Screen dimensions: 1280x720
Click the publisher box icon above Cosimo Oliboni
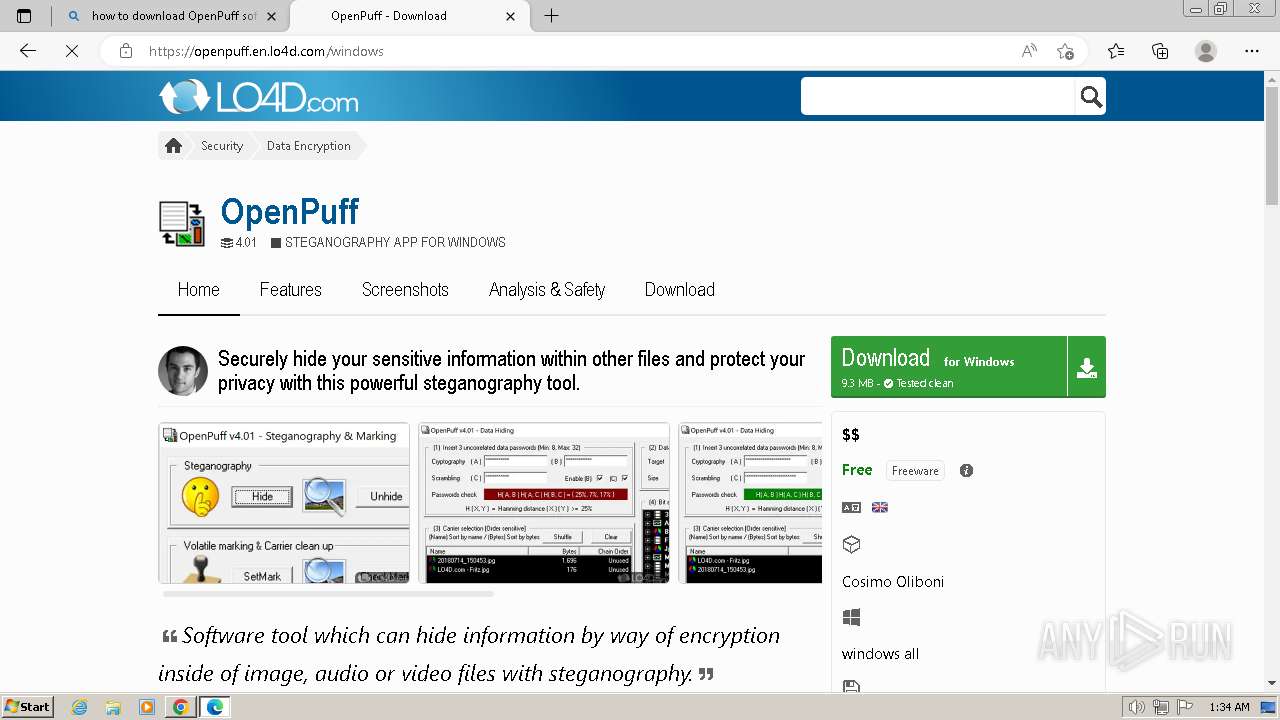click(x=851, y=544)
